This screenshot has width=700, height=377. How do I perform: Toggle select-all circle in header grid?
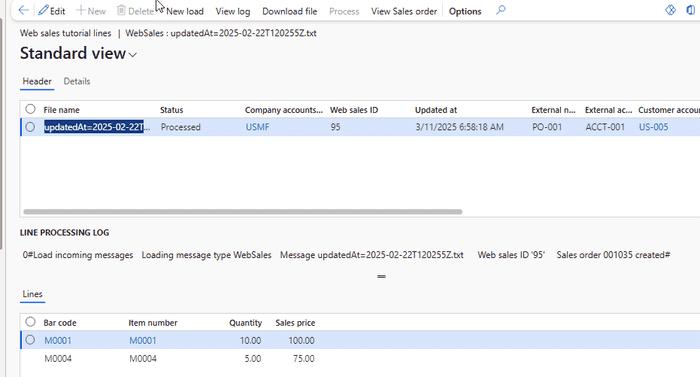click(x=30, y=109)
